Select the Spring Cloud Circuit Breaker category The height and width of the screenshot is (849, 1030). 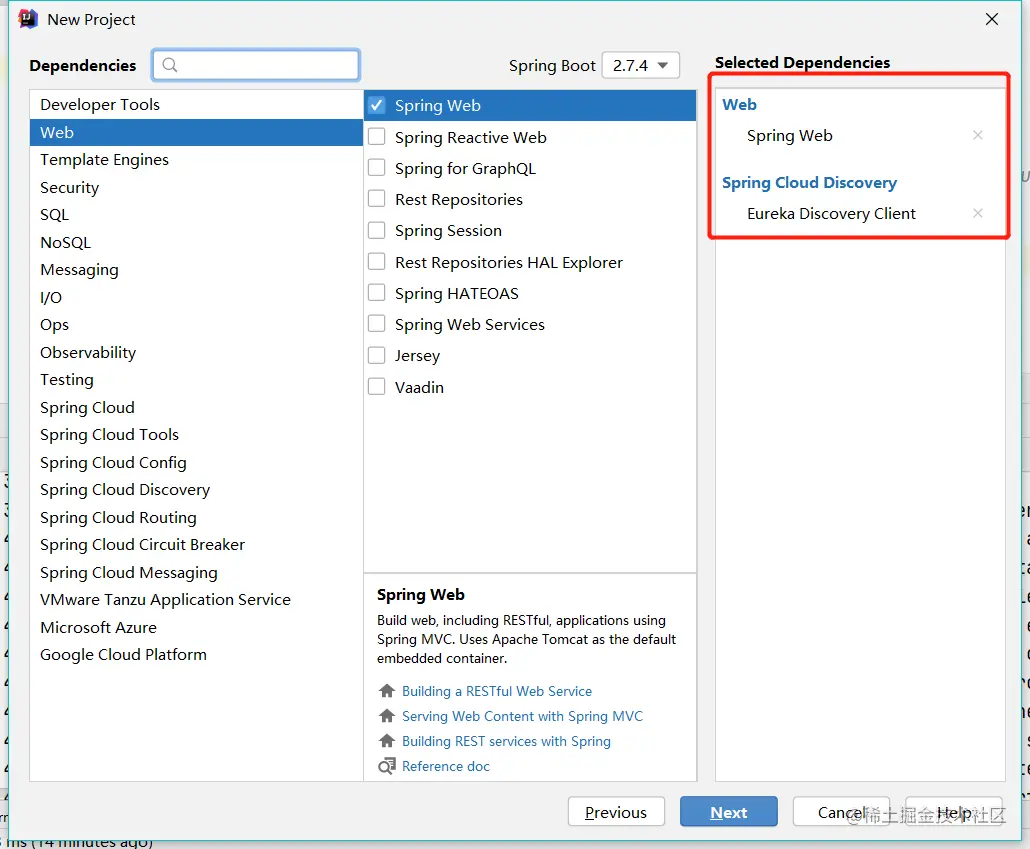coord(196,545)
